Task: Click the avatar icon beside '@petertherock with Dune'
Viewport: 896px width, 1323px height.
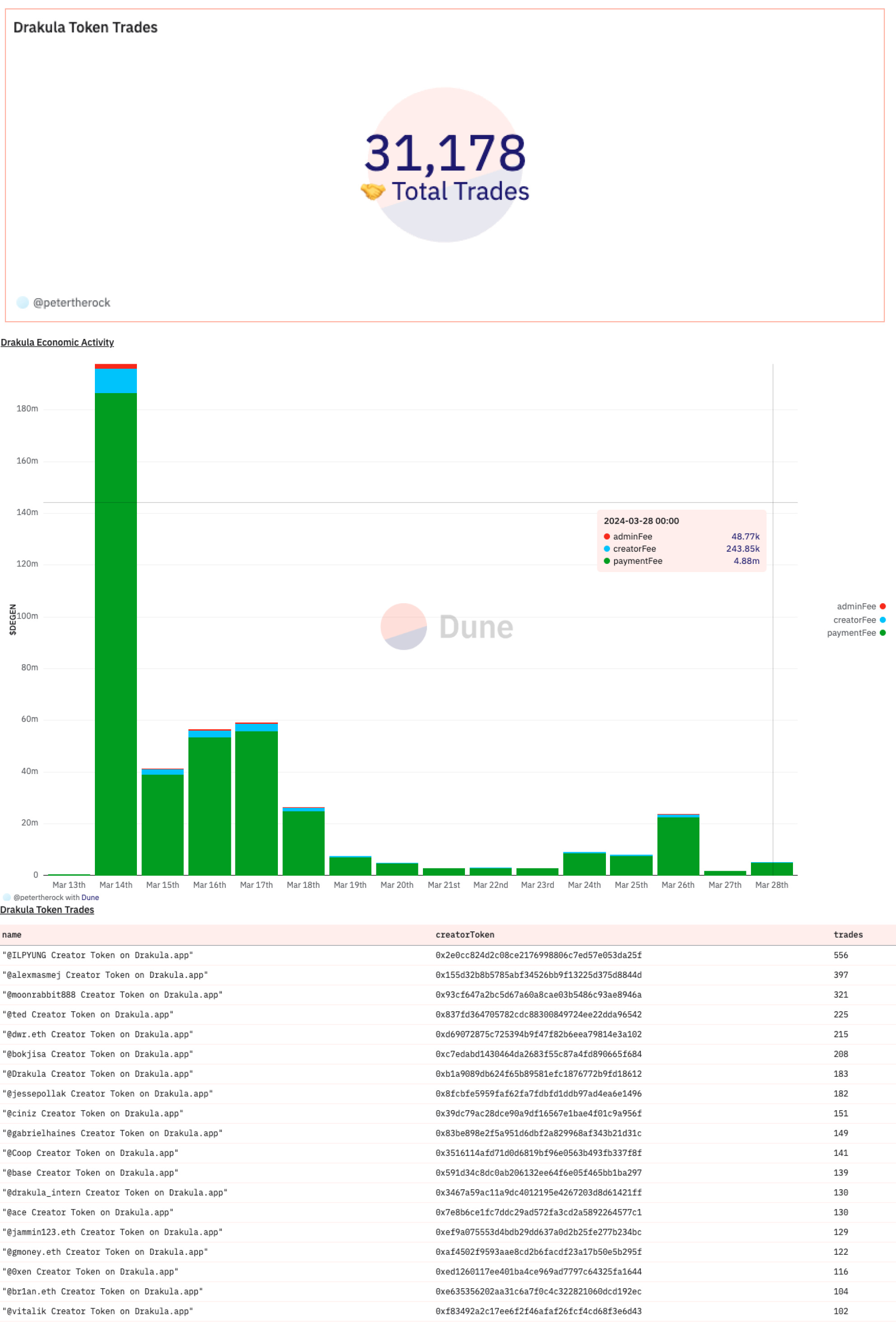Action: (x=7, y=897)
